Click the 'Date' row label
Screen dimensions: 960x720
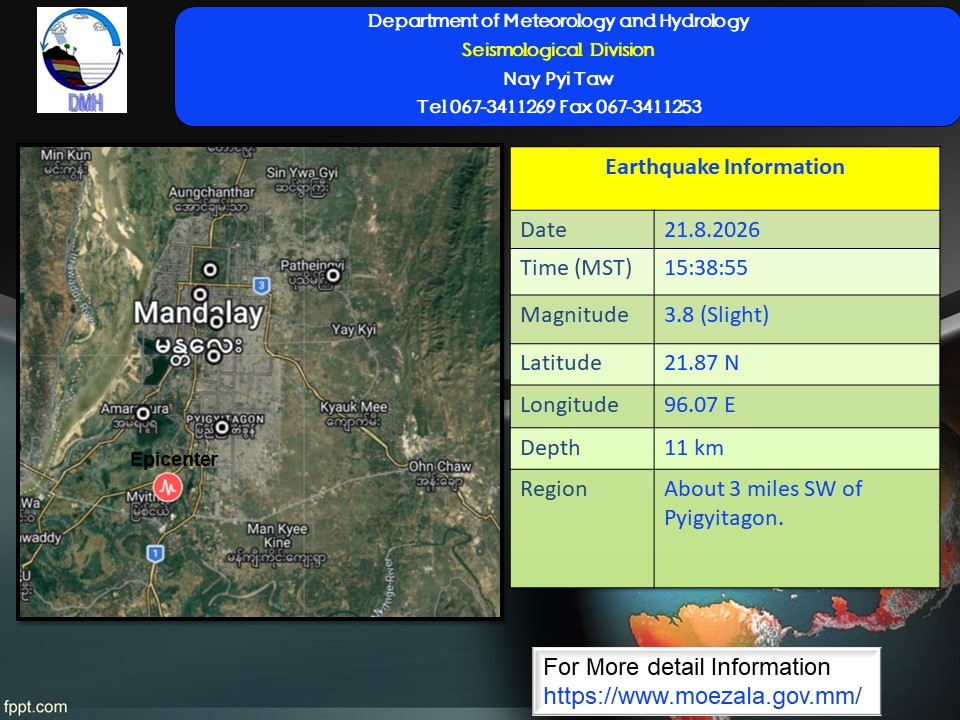tap(544, 230)
